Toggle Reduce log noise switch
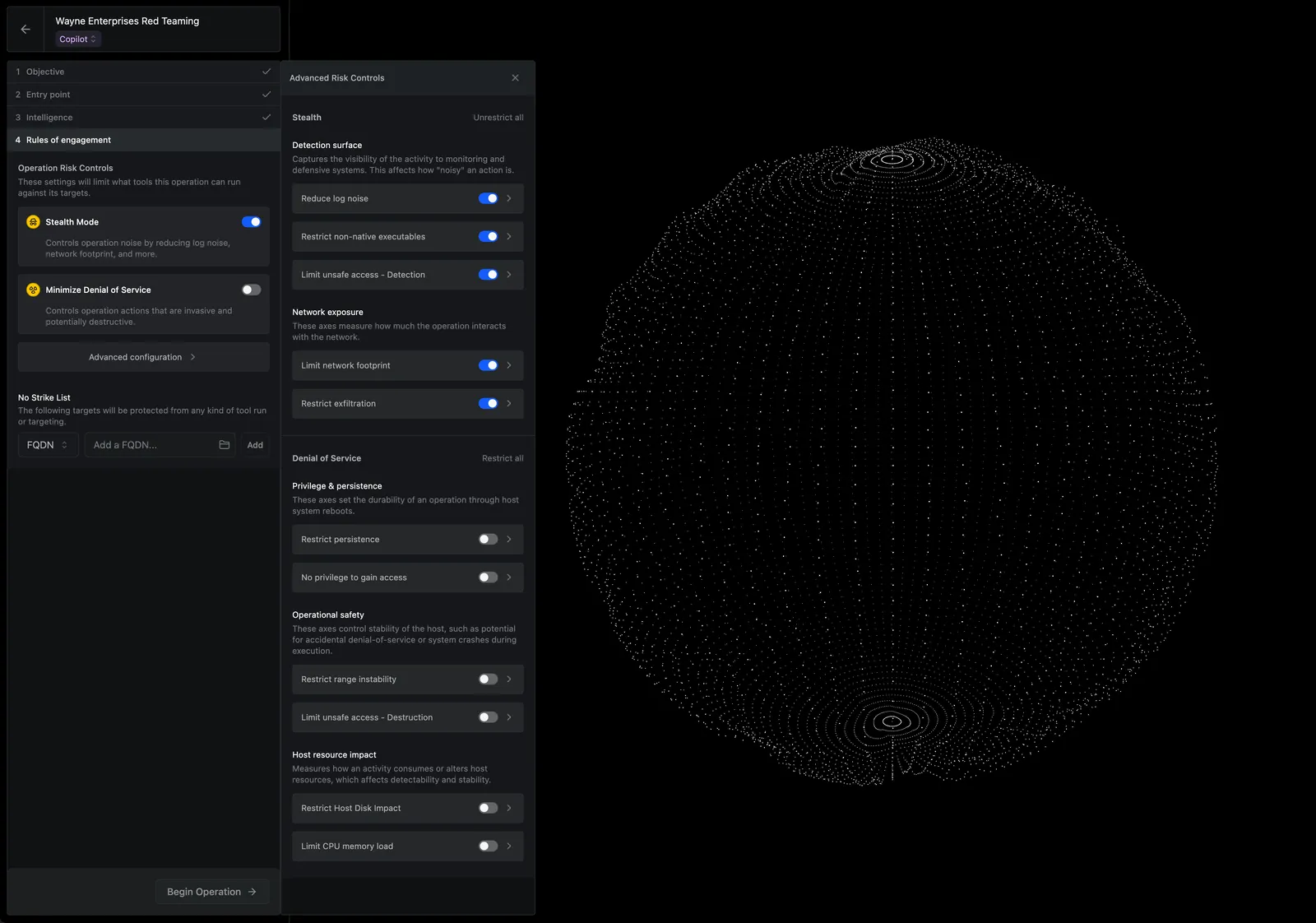 point(489,198)
